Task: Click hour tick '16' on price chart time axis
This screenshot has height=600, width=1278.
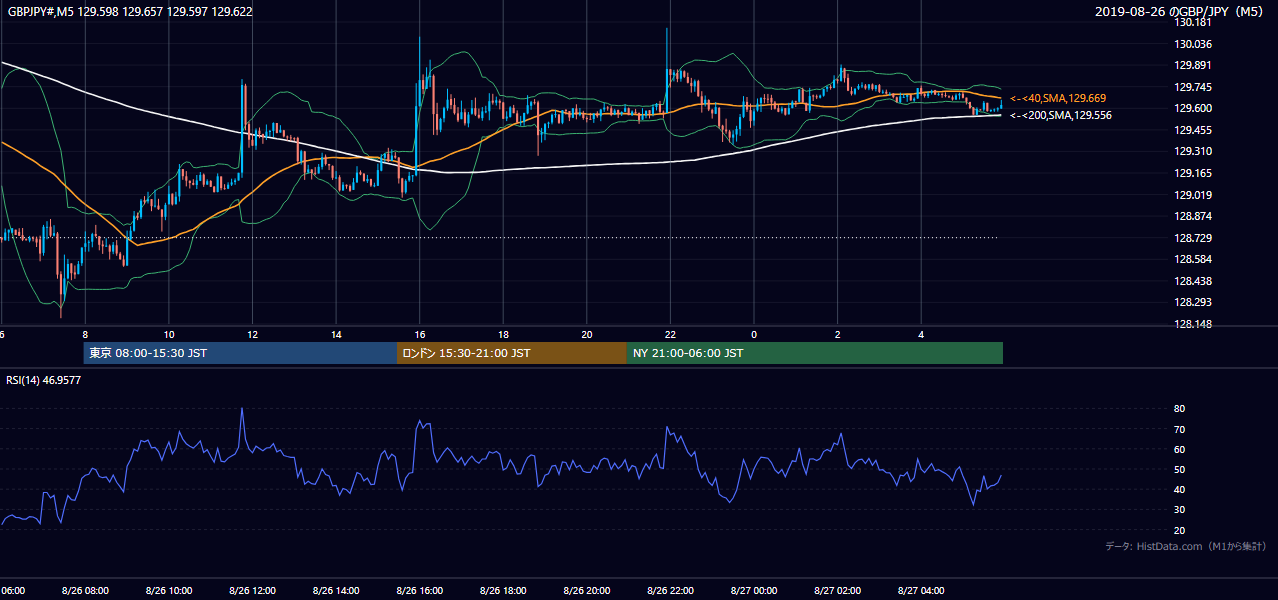Action: pos(420,335)
